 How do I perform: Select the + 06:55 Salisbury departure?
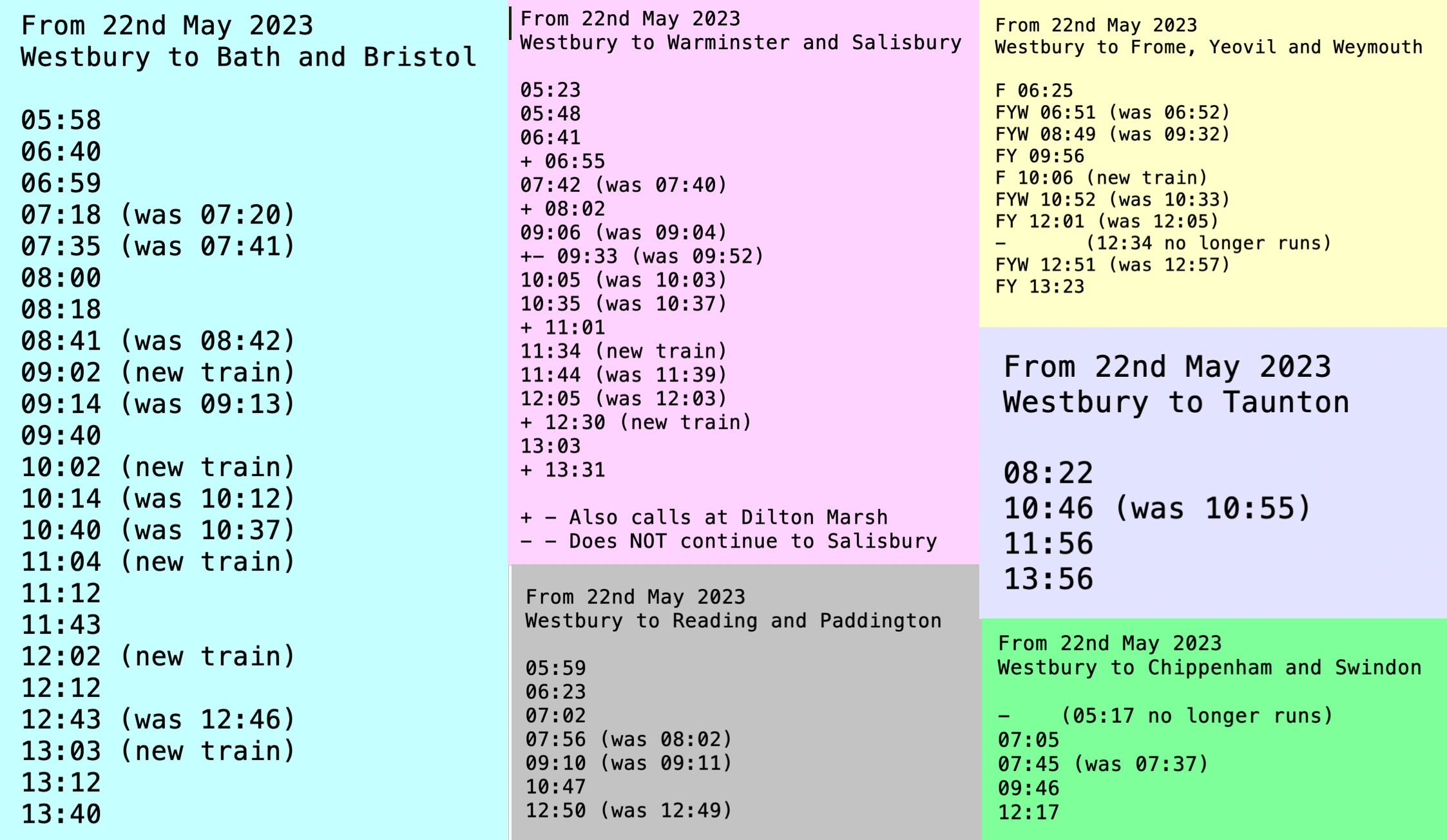pos(562,161)
